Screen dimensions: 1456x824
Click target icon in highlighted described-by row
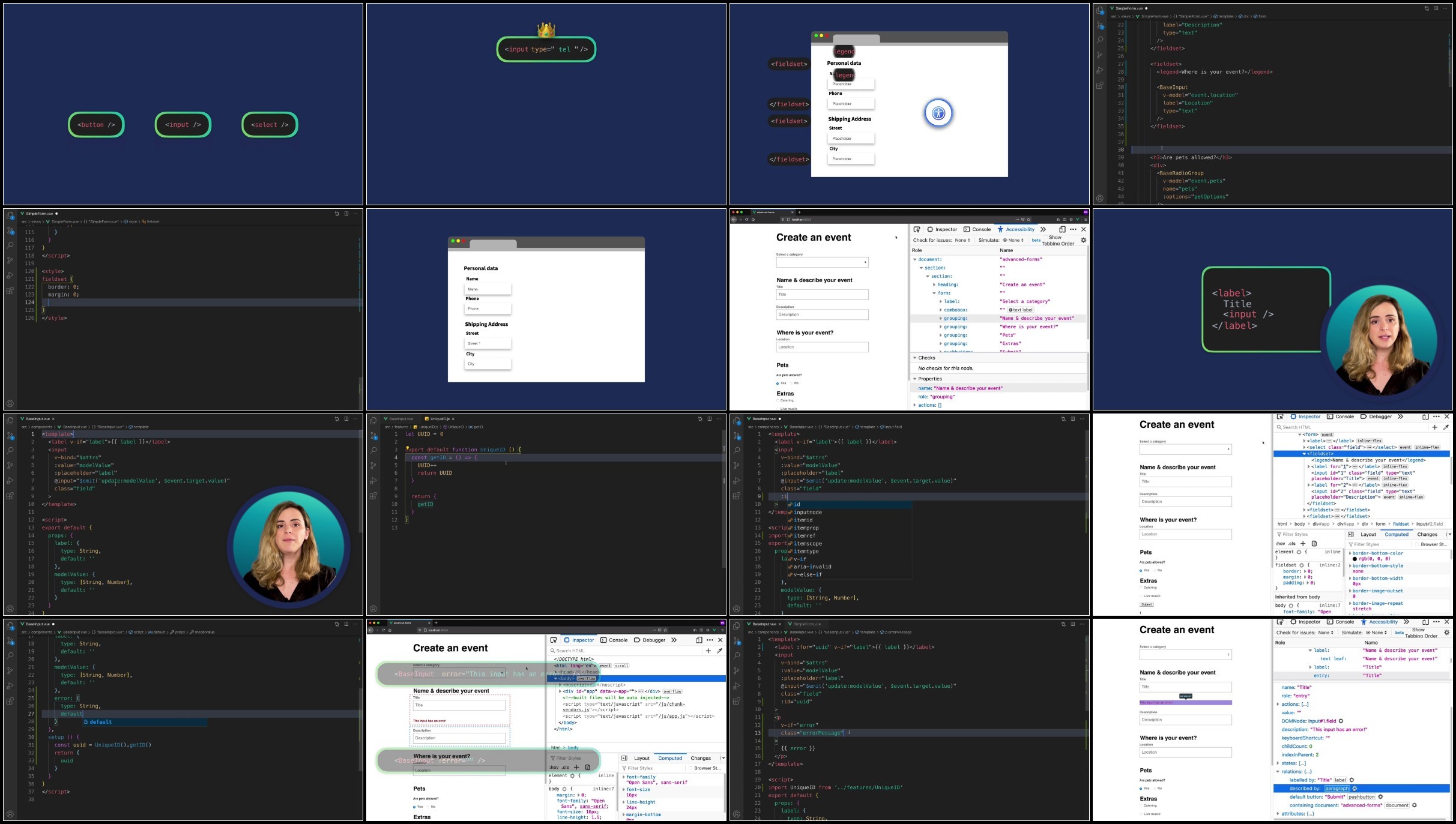[1355, 789]
